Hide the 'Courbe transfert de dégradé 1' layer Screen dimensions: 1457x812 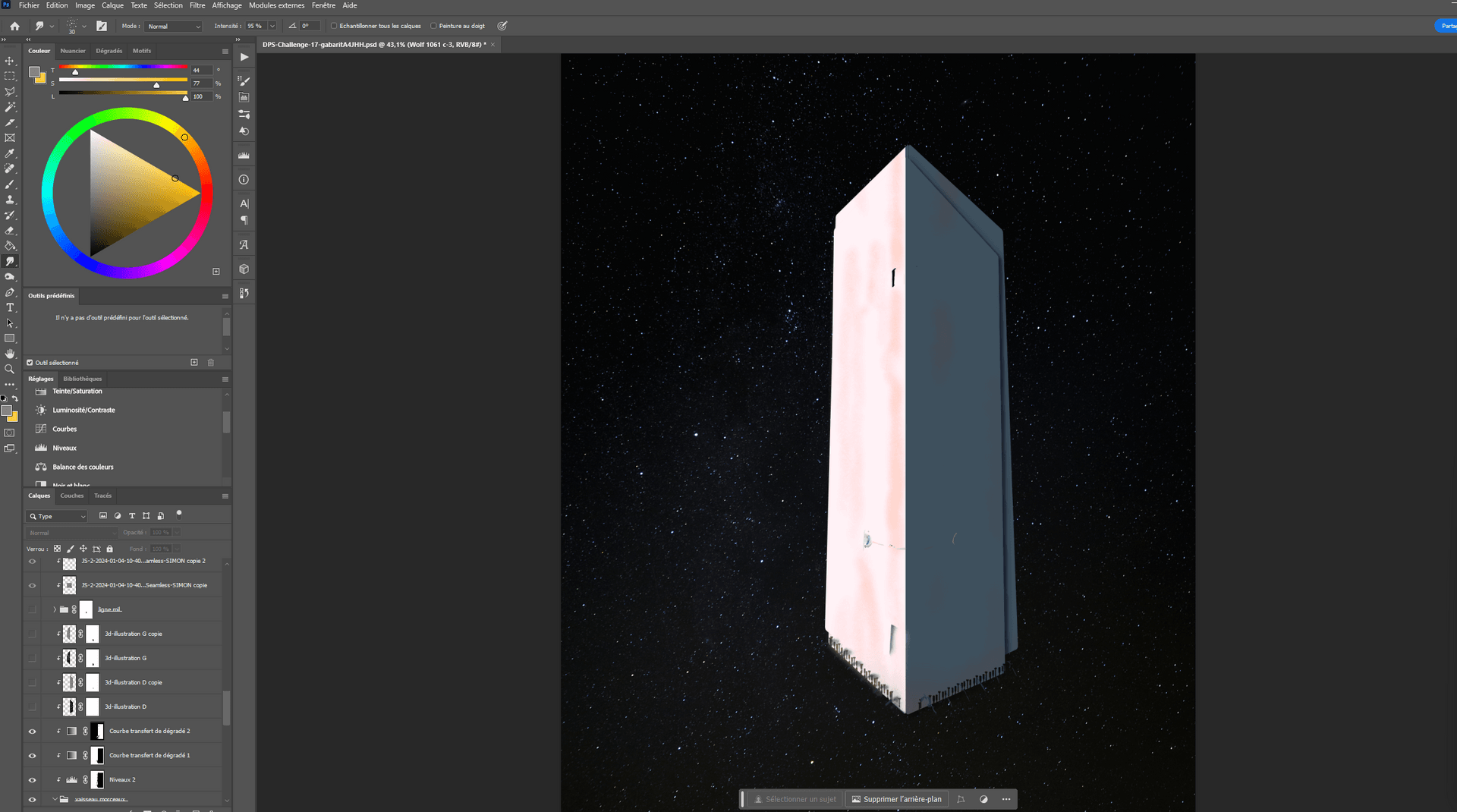point(32,756)
